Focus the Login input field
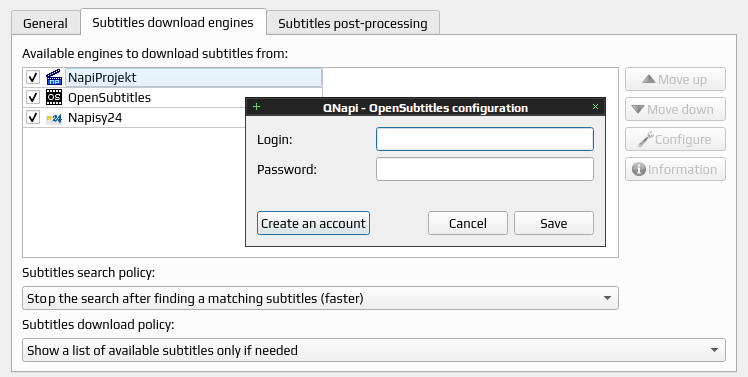 [x=485, y=139]
